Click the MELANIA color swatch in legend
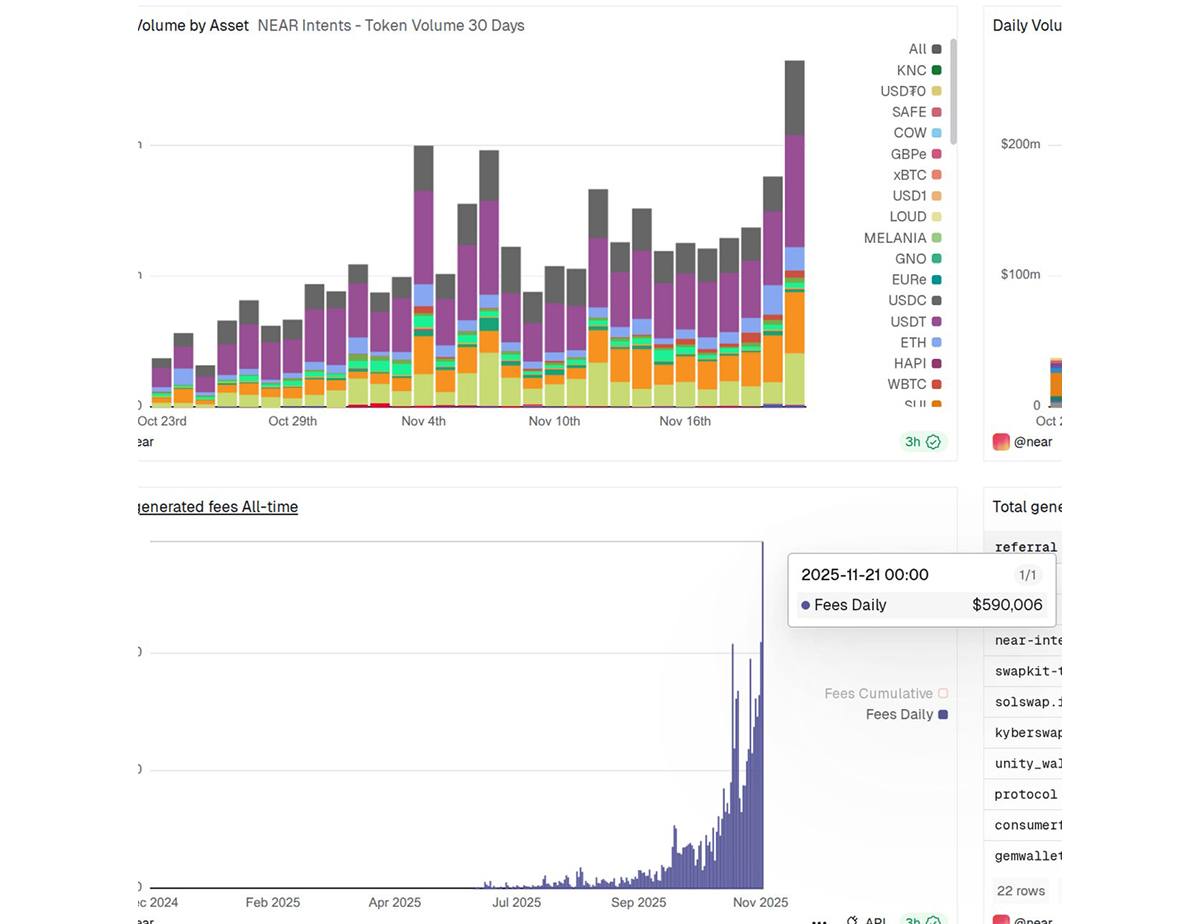This screenshot has width=1200, height=924. (937, 238)
